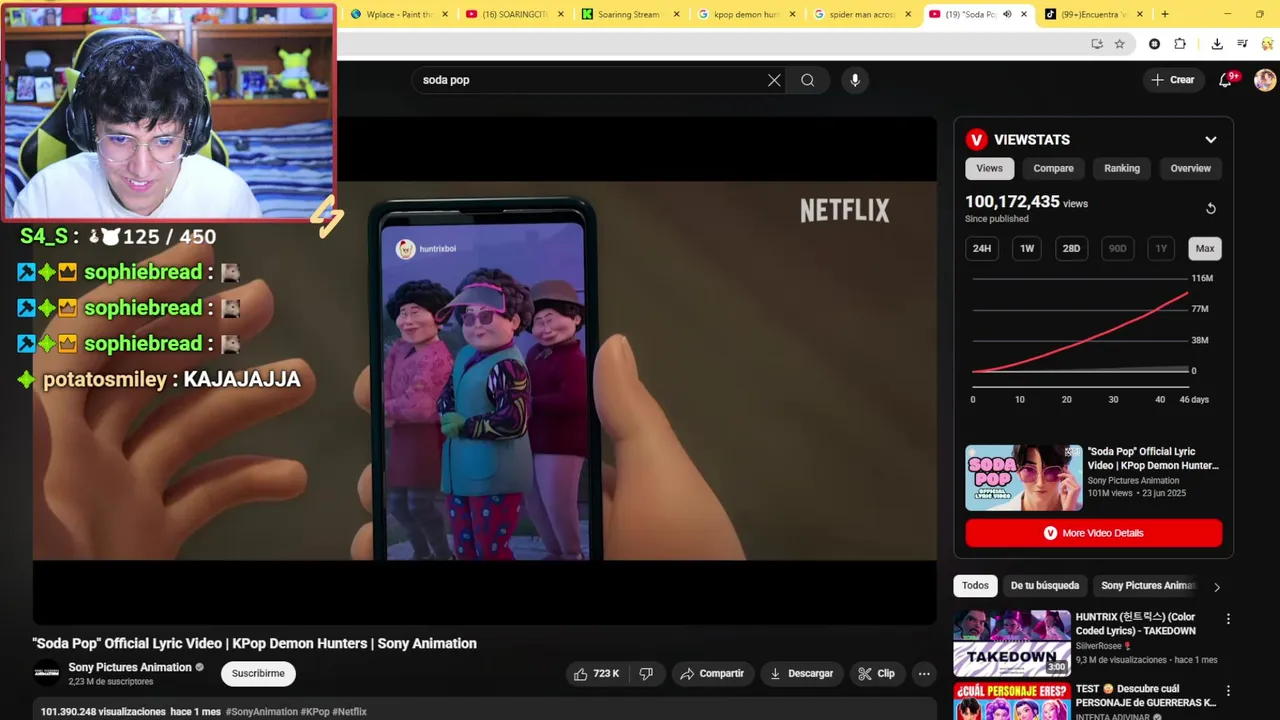
Task: Open options for the TEST personaje suggestion
Action: tap(1228, 691)
